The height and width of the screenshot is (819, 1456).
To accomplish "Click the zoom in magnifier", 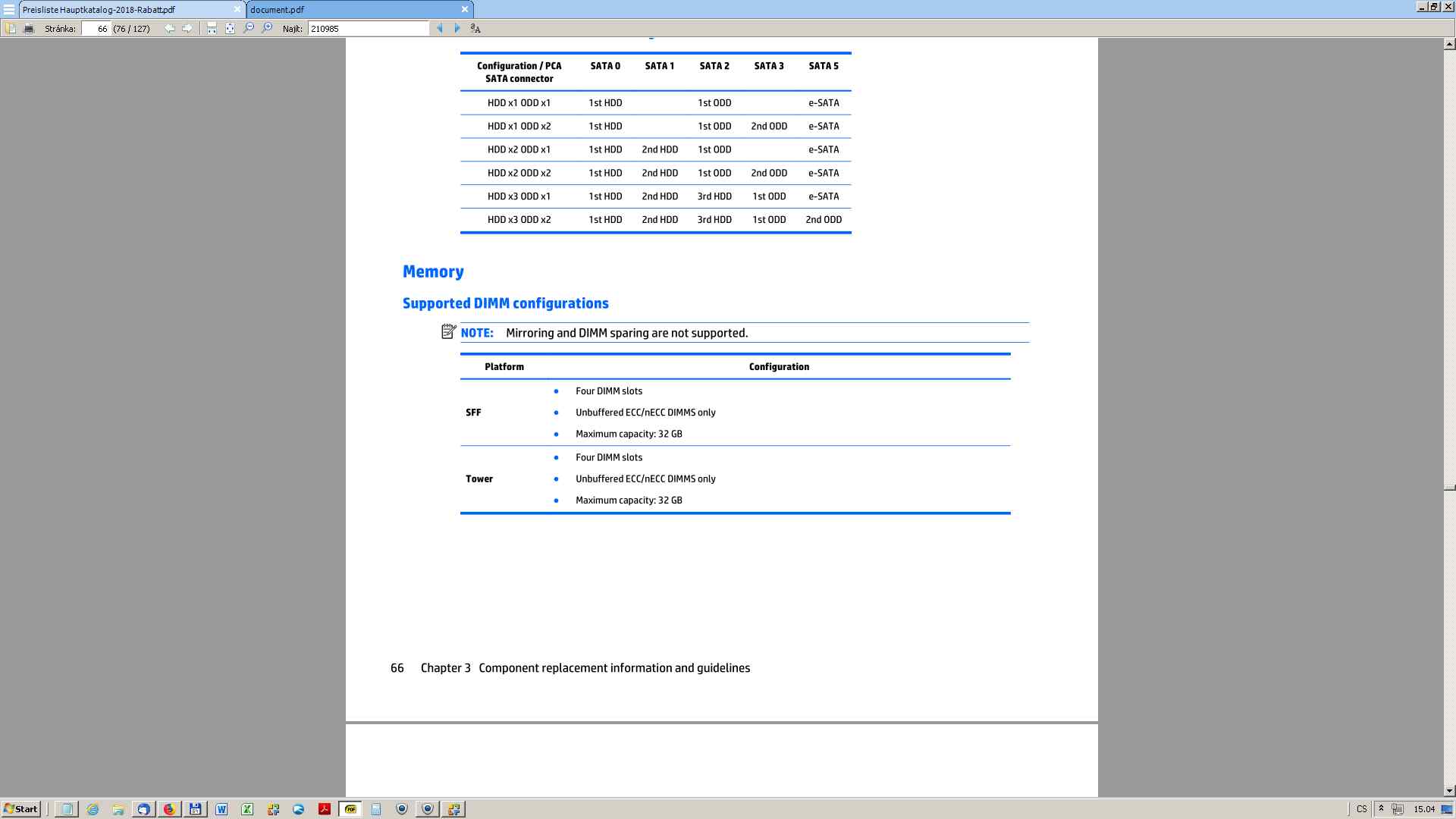I will pyautogui.click(x=267, y=29).
